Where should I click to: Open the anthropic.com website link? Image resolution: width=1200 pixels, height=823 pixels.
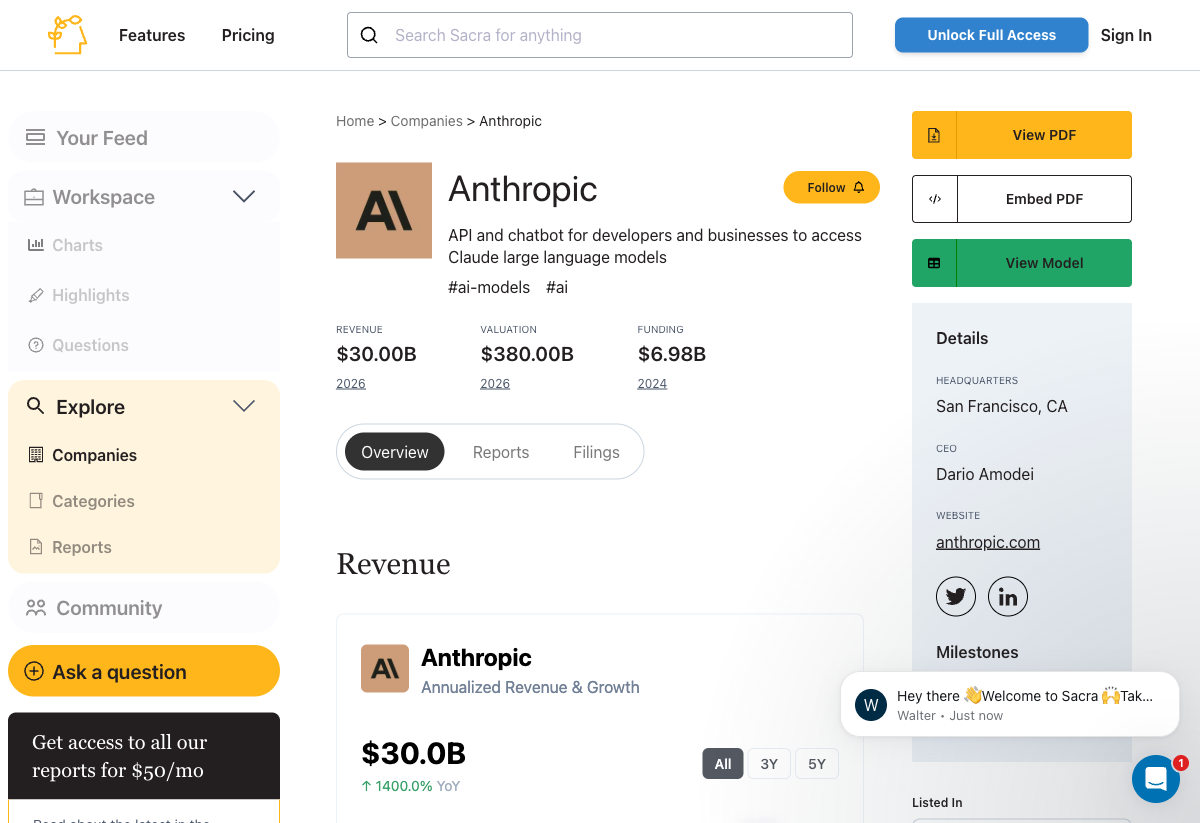[987, 542]
